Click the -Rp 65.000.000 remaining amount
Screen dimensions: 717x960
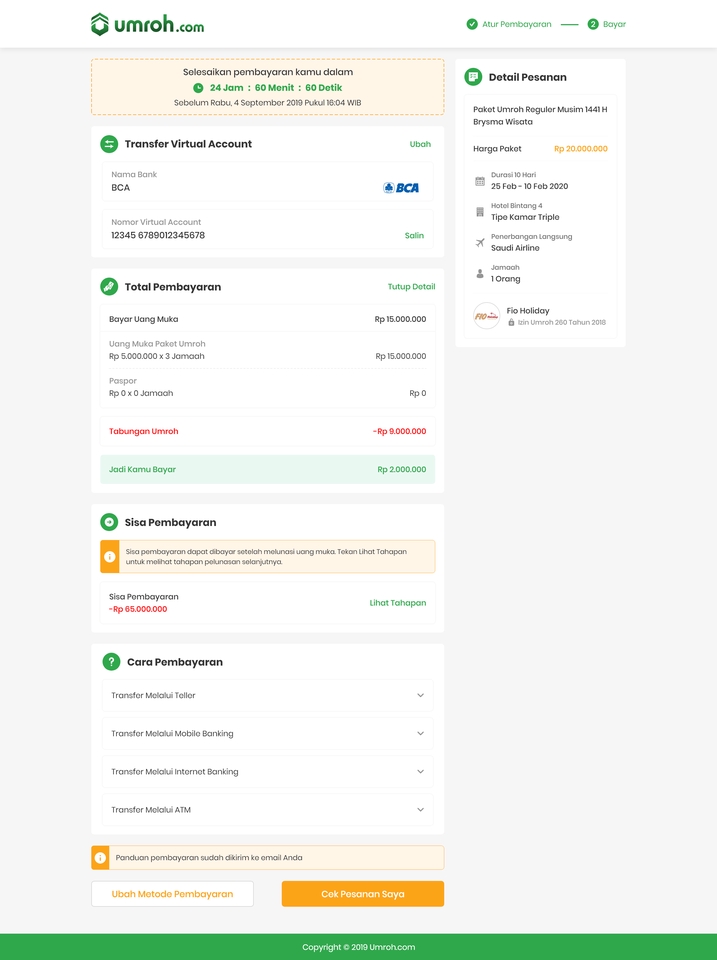tap(138, 609)
